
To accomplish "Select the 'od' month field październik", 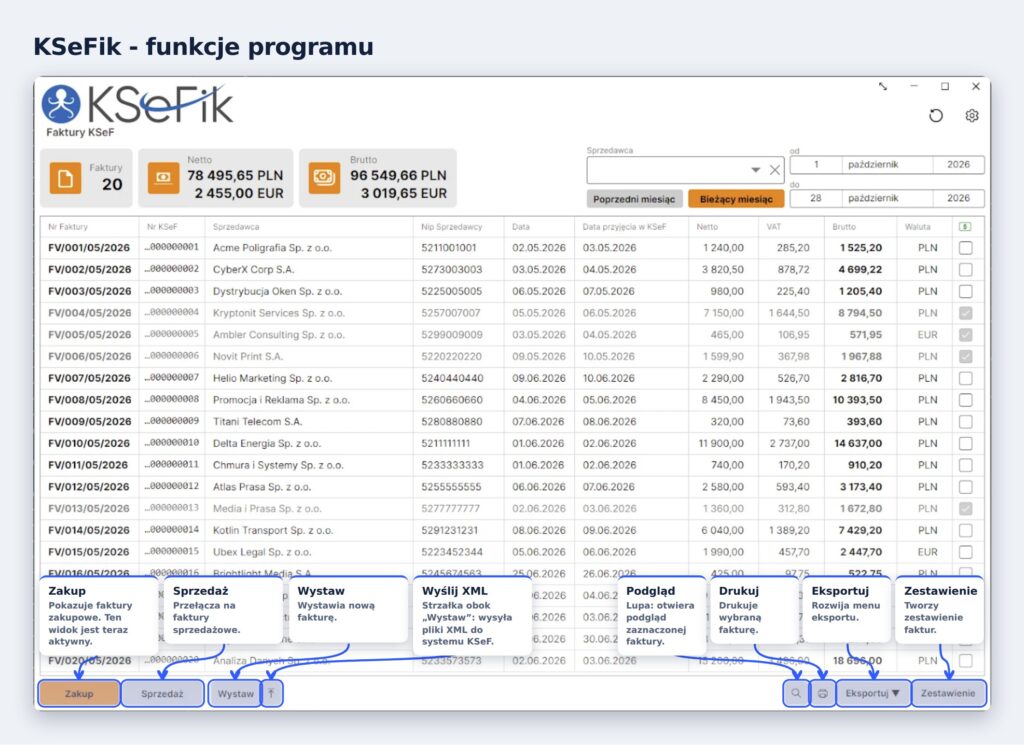I will pyautogui.click(x=888, y=165).
